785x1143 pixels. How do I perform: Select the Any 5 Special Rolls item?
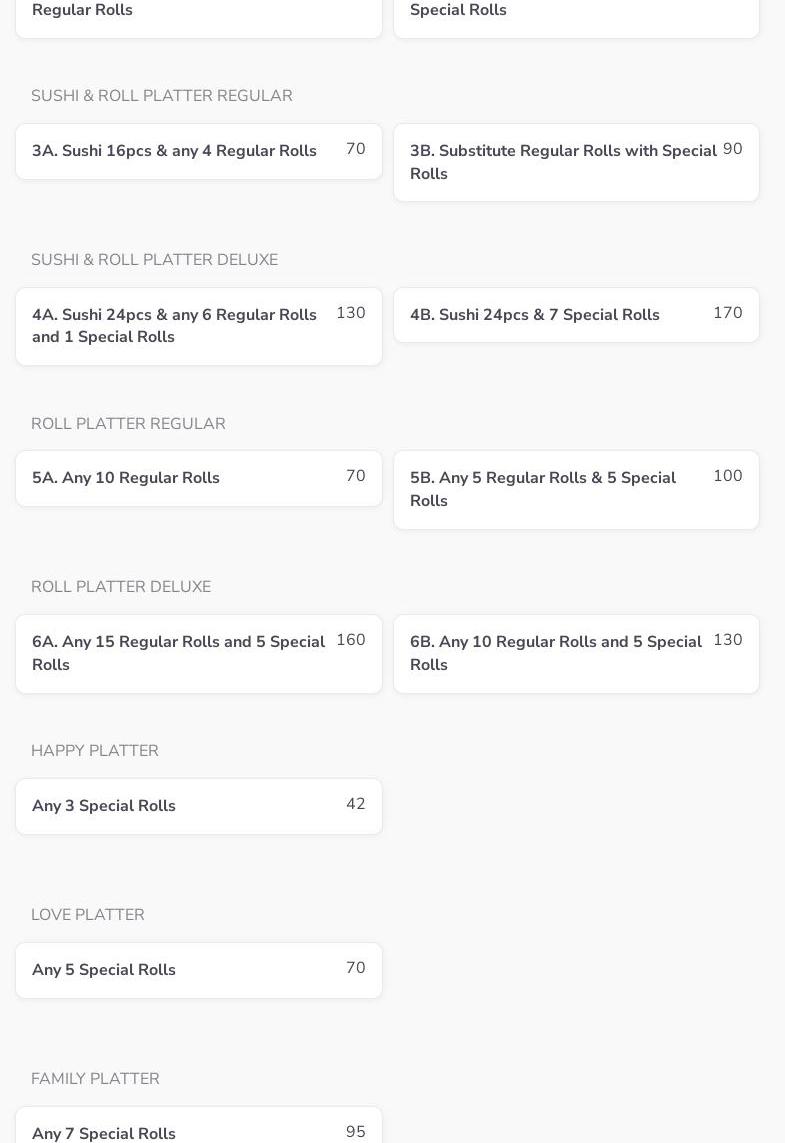pos(198,970)
